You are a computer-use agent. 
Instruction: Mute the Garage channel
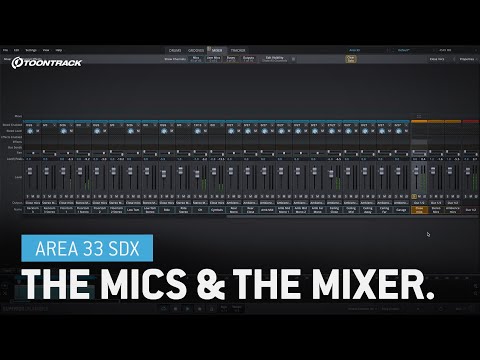(401, 196)
